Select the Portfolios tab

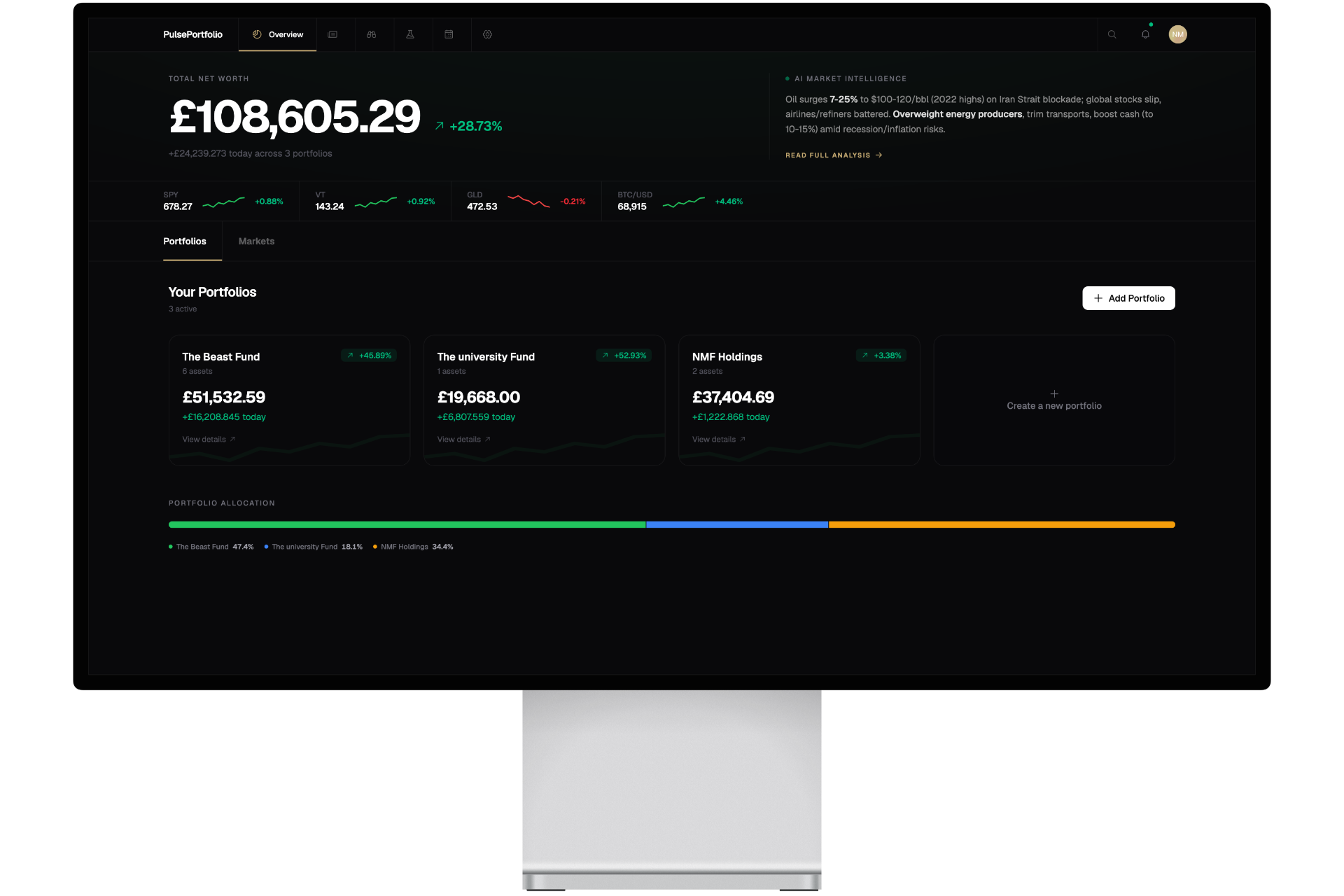[x=185, y=241]
